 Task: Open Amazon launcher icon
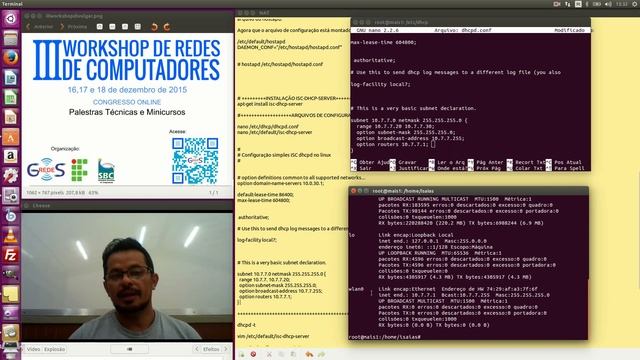[11, 156]
